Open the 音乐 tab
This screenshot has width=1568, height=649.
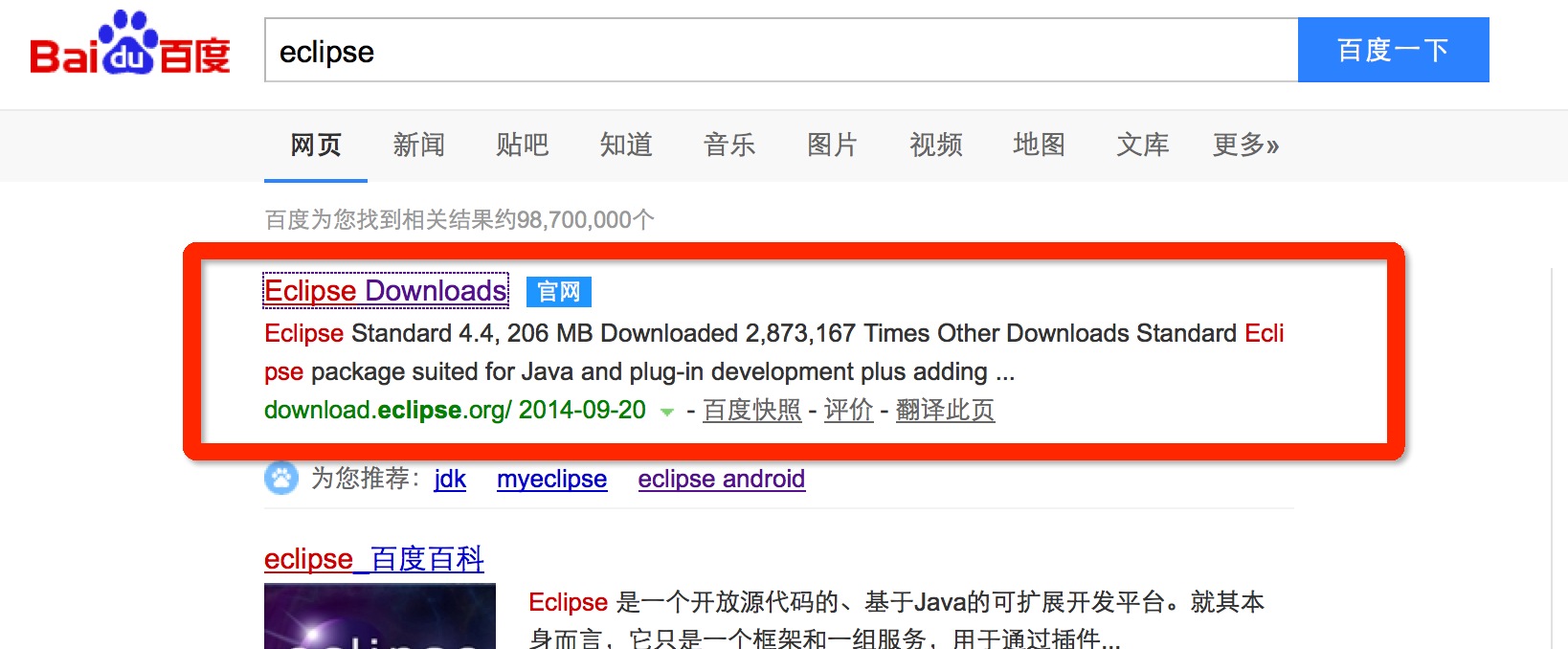coord(729,145)
